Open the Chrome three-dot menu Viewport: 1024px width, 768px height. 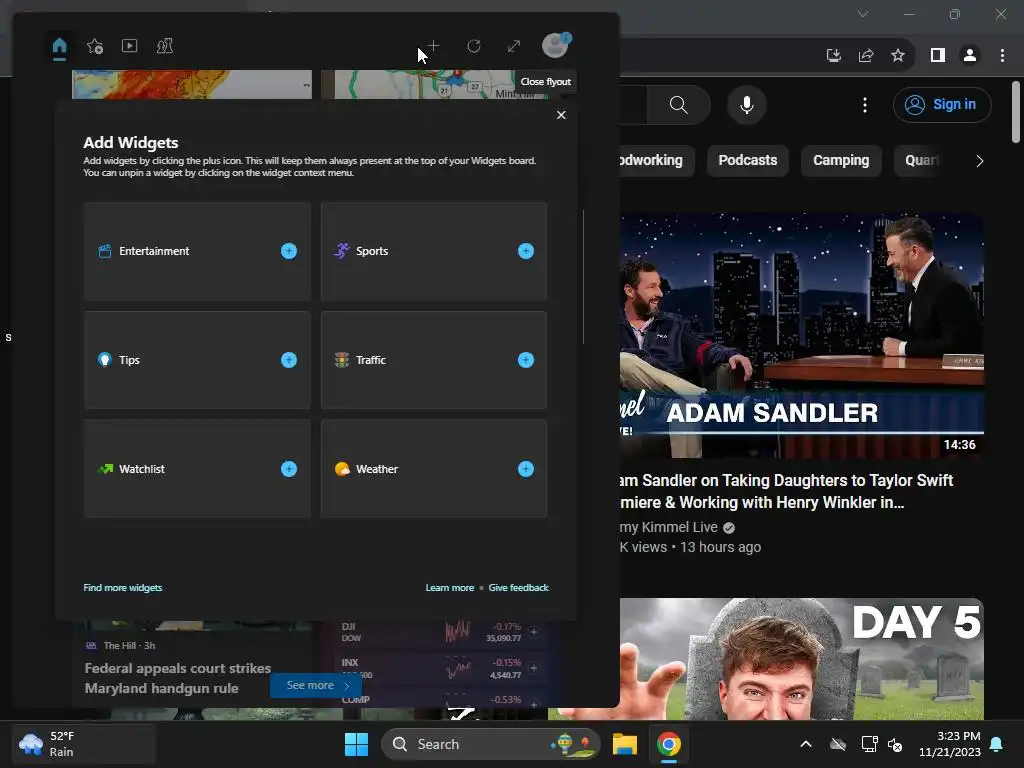[x=1002, y=56]
